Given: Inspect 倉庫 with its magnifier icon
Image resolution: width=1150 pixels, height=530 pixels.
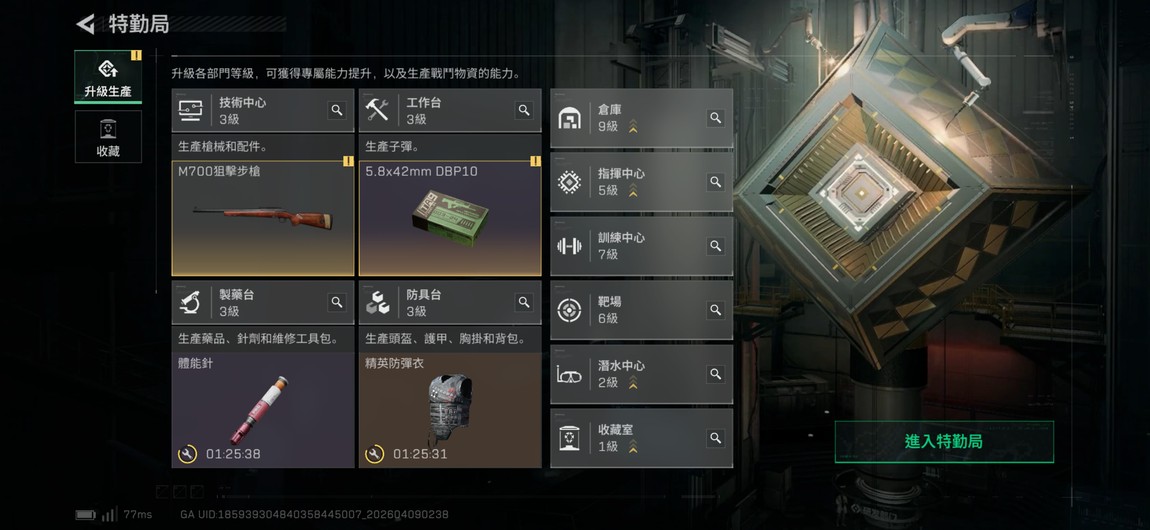Looking at the screenshot, I should 715,118.
